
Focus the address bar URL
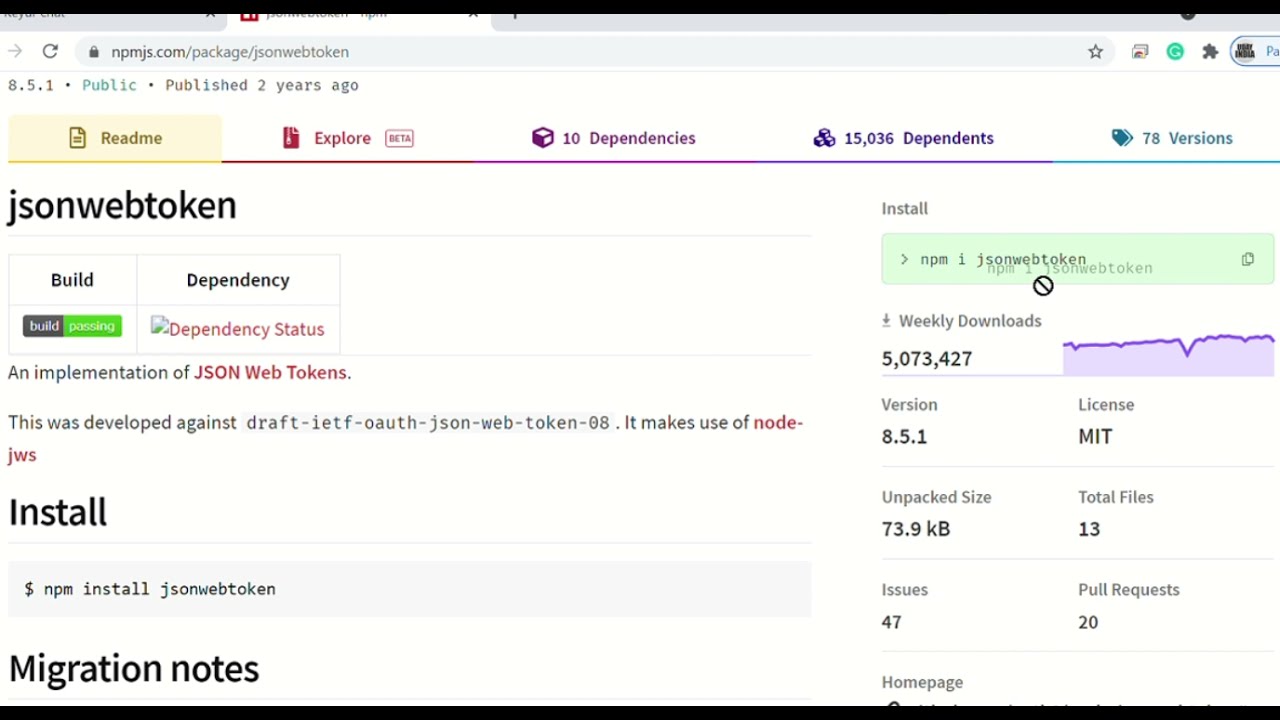[x=230, y=52]
